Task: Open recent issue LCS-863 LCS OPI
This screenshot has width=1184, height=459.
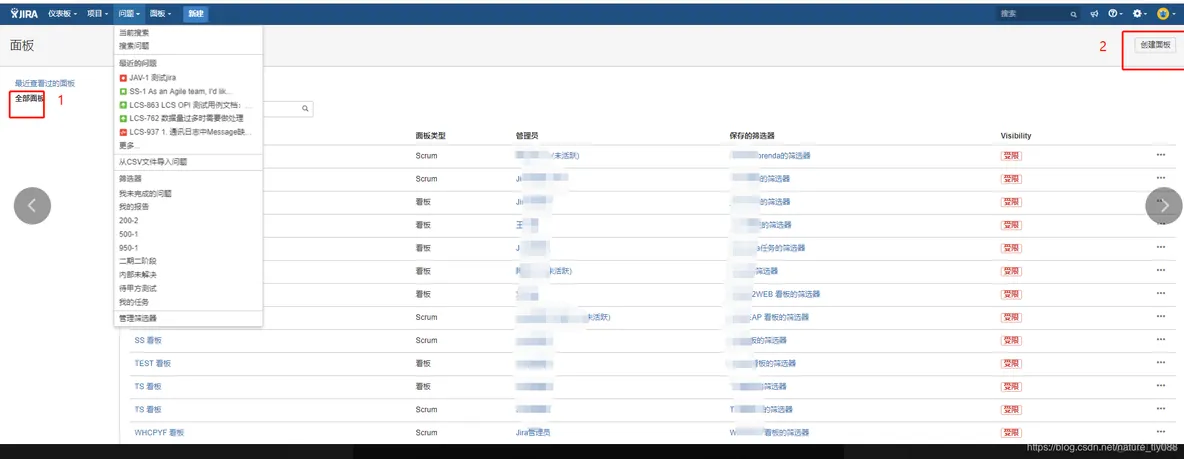Action: pos(188,105)
